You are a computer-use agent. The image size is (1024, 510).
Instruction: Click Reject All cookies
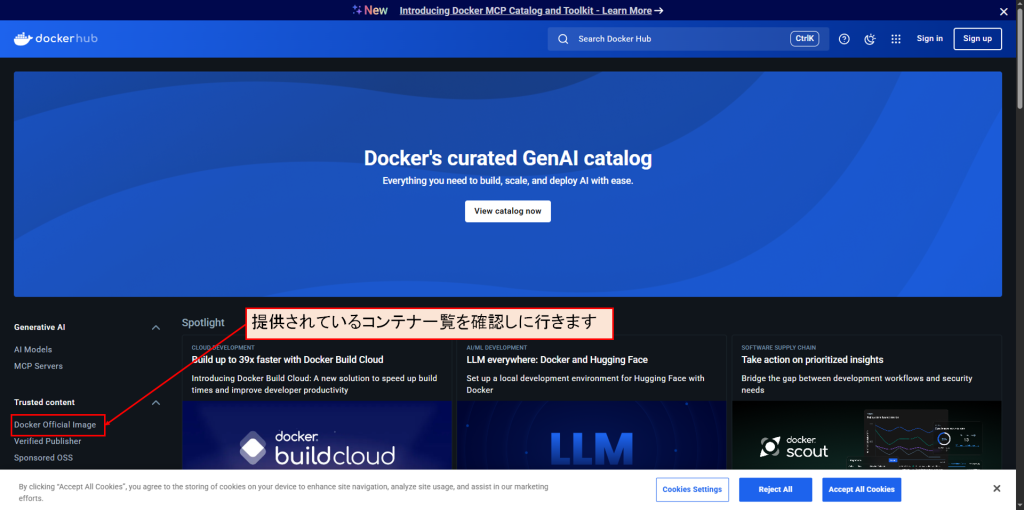775,489
